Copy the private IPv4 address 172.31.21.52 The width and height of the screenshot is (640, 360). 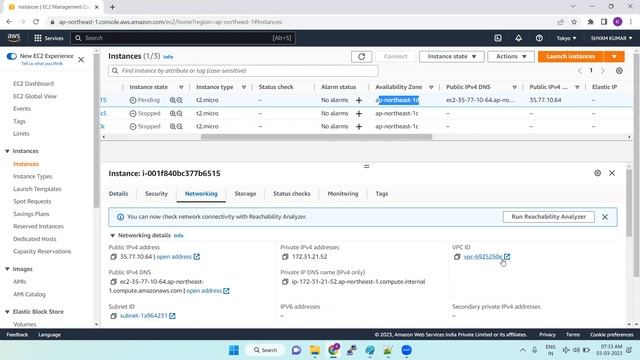285,257
